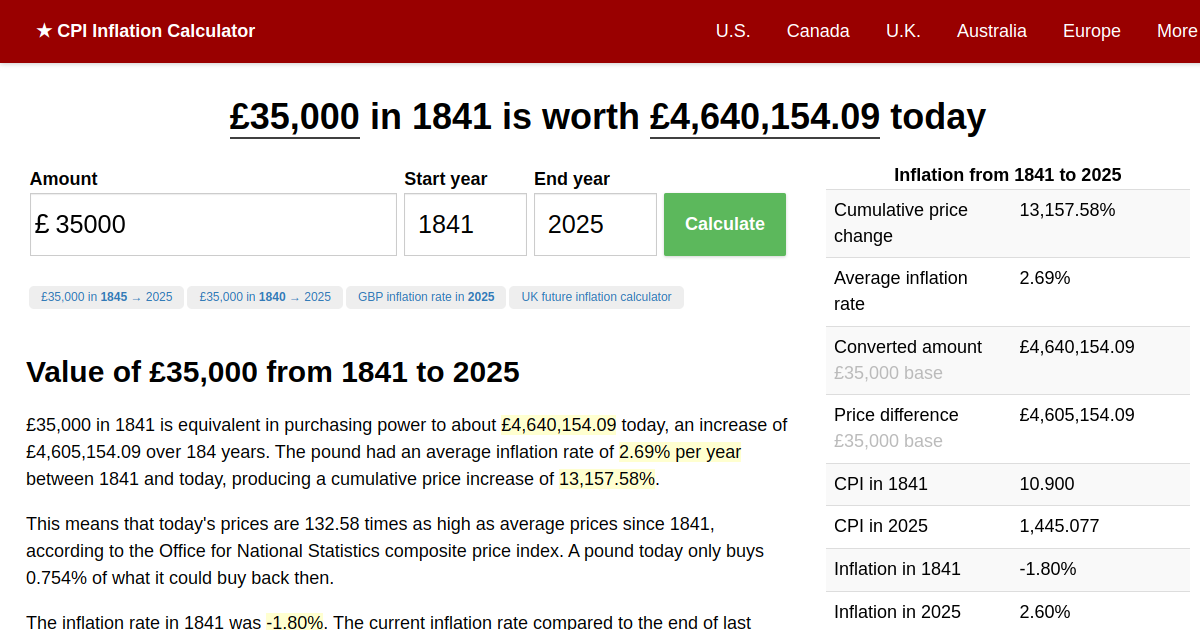Visit GBP inflation rate in 2025

click(x=426, y=297)
